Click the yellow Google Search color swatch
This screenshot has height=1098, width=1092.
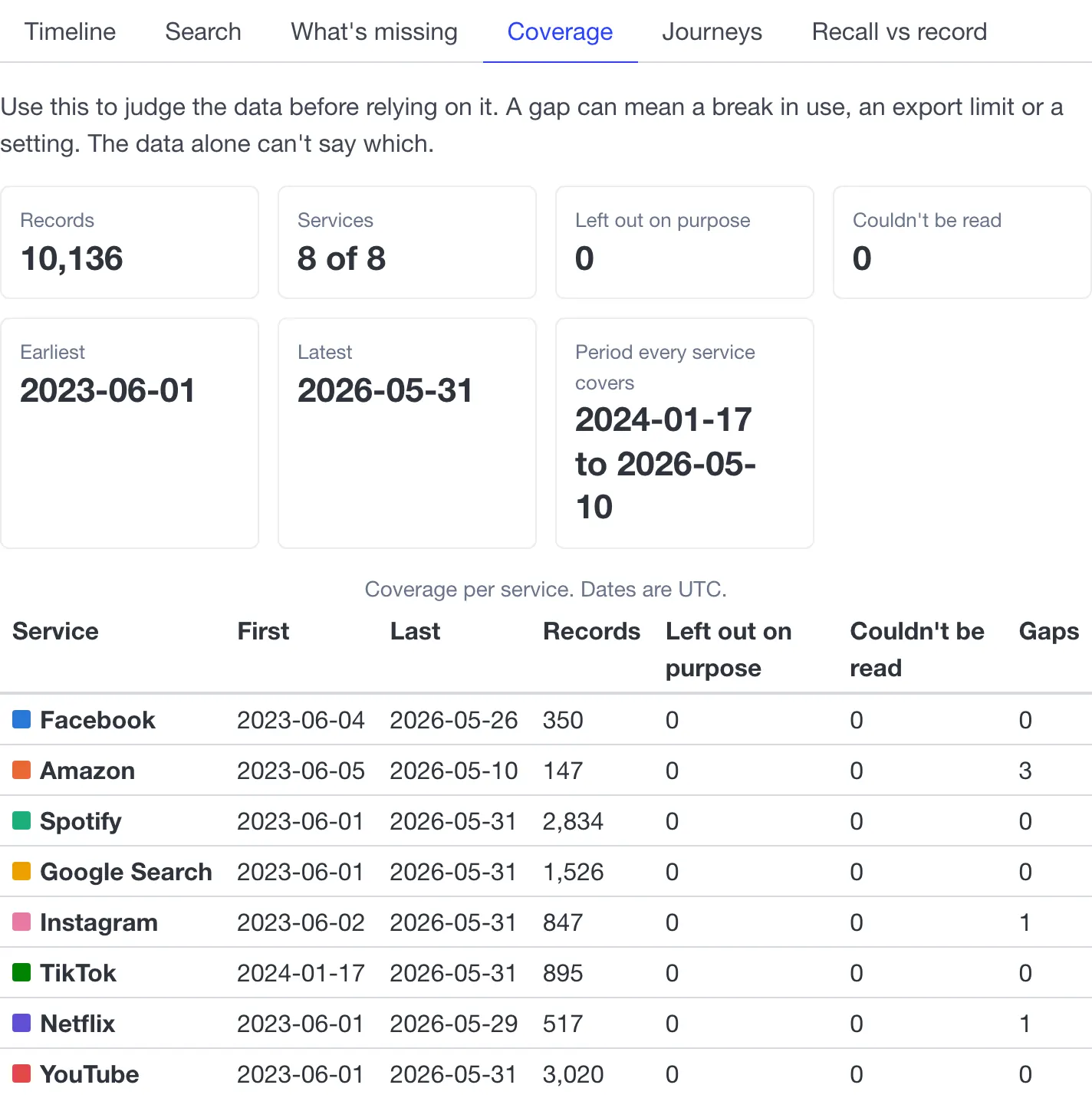point(21,871)
